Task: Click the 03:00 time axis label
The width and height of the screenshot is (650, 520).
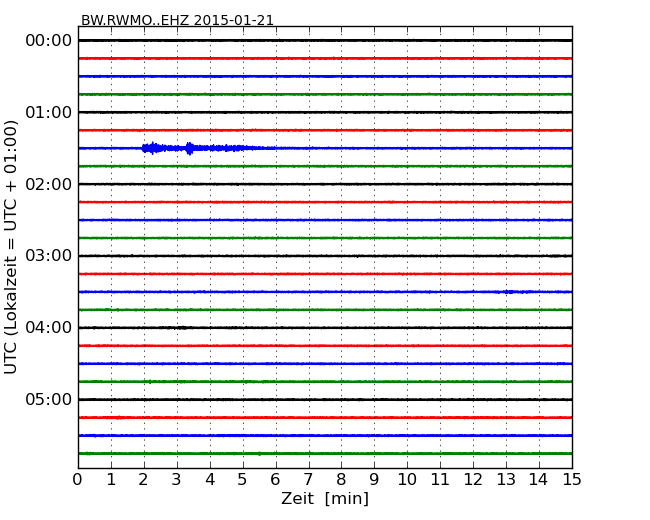Action: 49,256
